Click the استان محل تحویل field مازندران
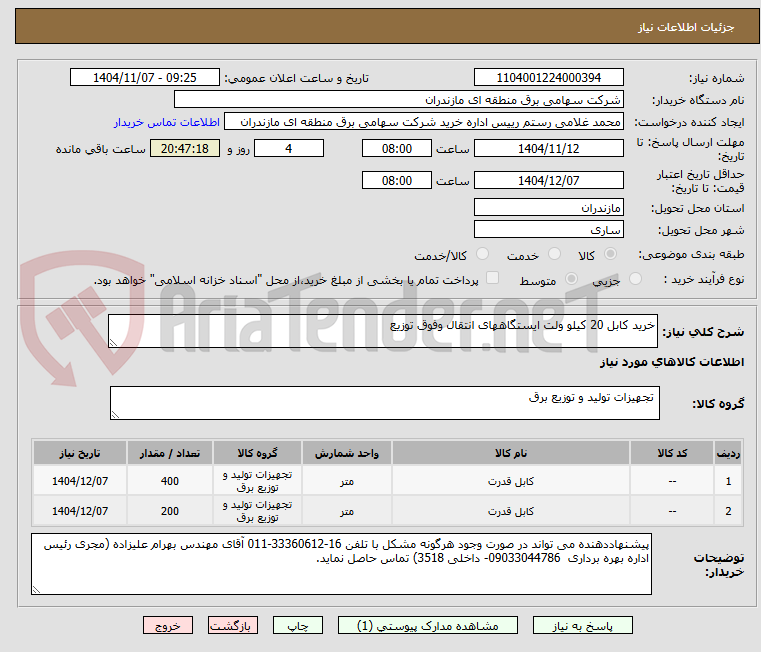The image size is (761, 652). tap(548, 207)
